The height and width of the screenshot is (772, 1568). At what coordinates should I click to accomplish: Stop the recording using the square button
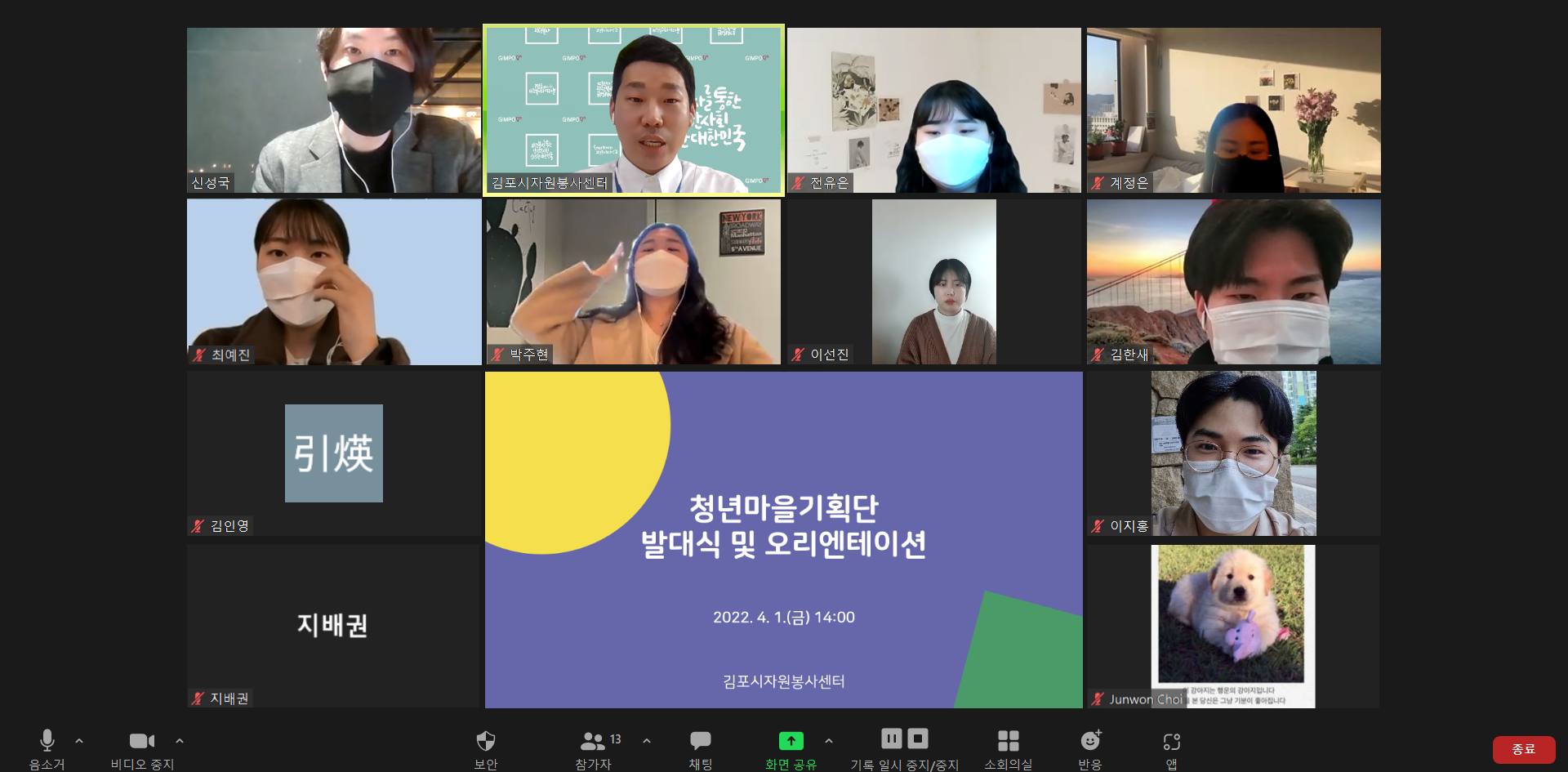click(x=918, y=739)
